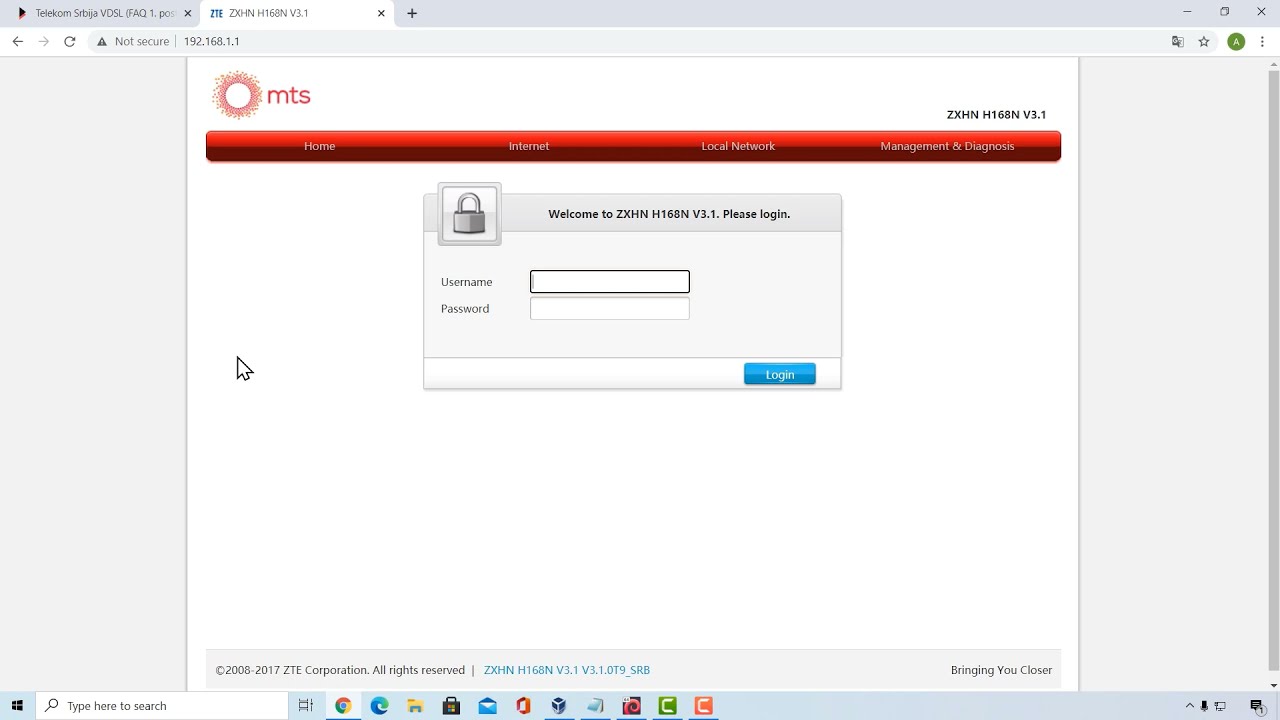Close the ZXHN H168N V3.1 tab
Viewport: 1280px width, 720px height.
point(381,14)
